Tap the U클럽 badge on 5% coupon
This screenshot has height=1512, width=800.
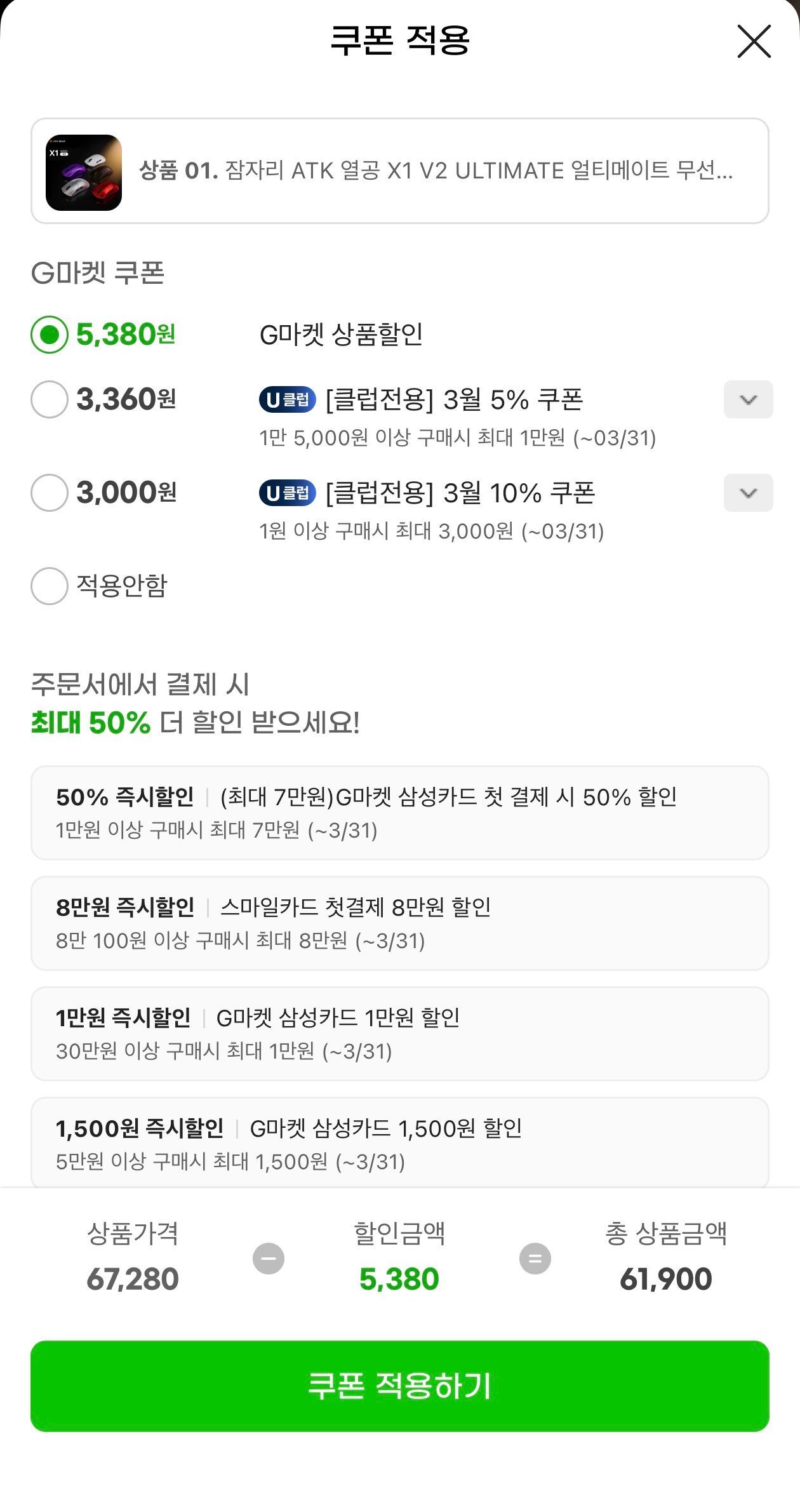click(x=288, y=399)
